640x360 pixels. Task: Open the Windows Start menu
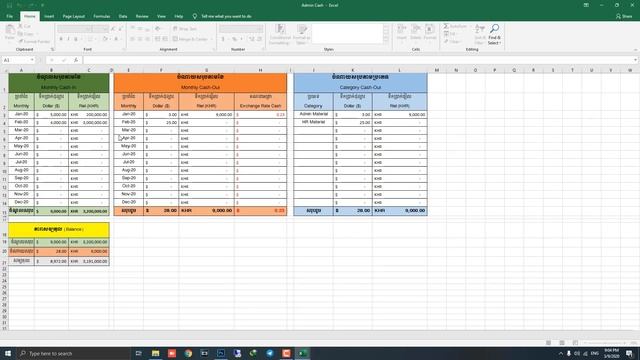8,353
